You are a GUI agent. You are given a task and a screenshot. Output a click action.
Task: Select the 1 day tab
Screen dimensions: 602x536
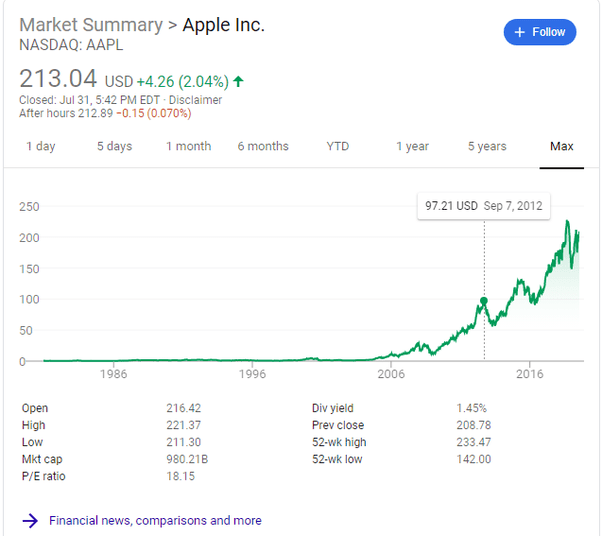(40, 146)
